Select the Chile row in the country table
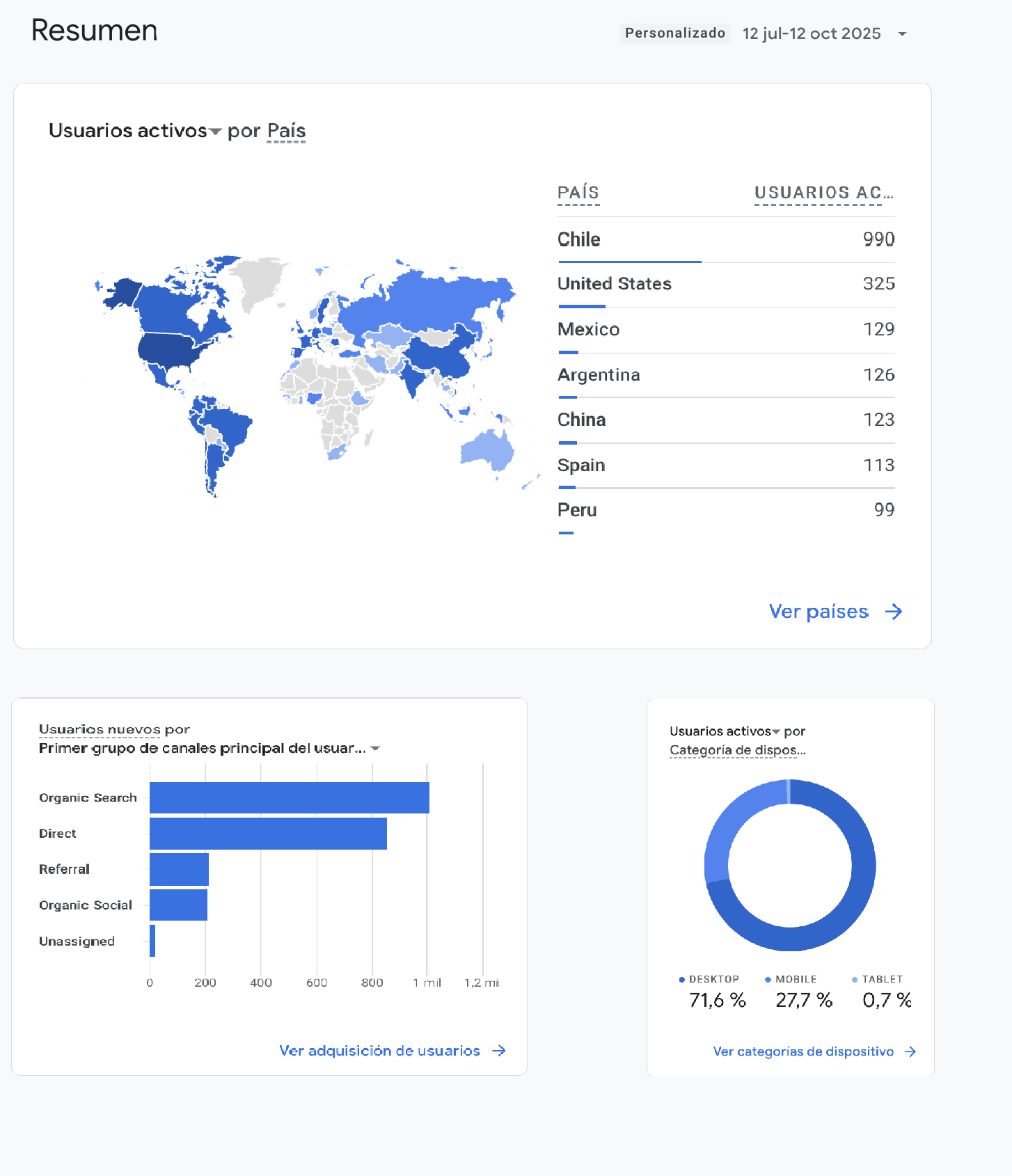The height and width of the screenshot is (1176, 1012). point(725,239)
